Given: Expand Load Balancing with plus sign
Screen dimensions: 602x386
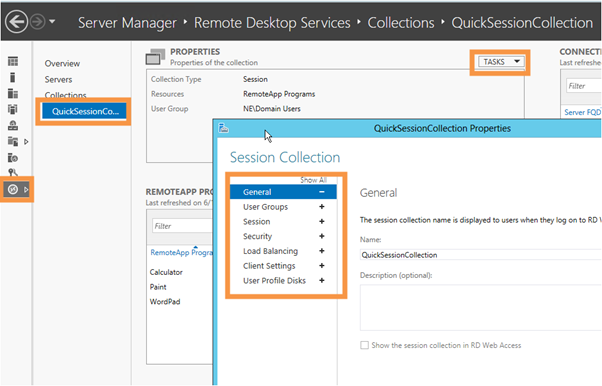Looking at the screenshot, I should coord(322,251).
